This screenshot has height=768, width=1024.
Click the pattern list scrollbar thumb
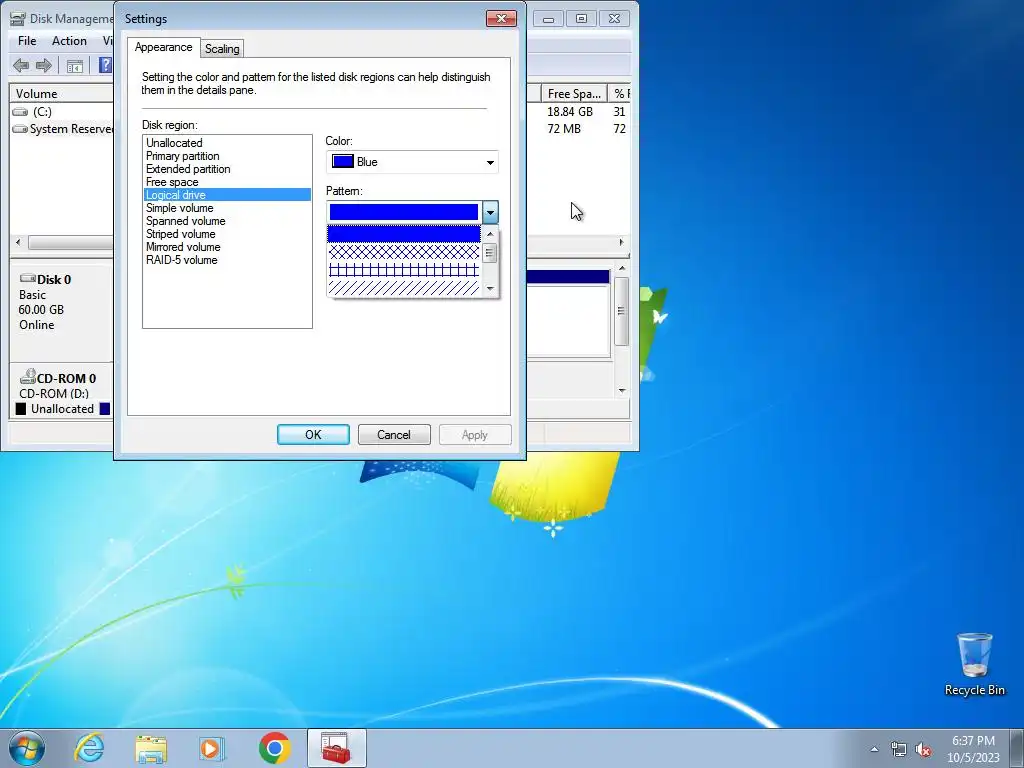[x=490, y=252]
